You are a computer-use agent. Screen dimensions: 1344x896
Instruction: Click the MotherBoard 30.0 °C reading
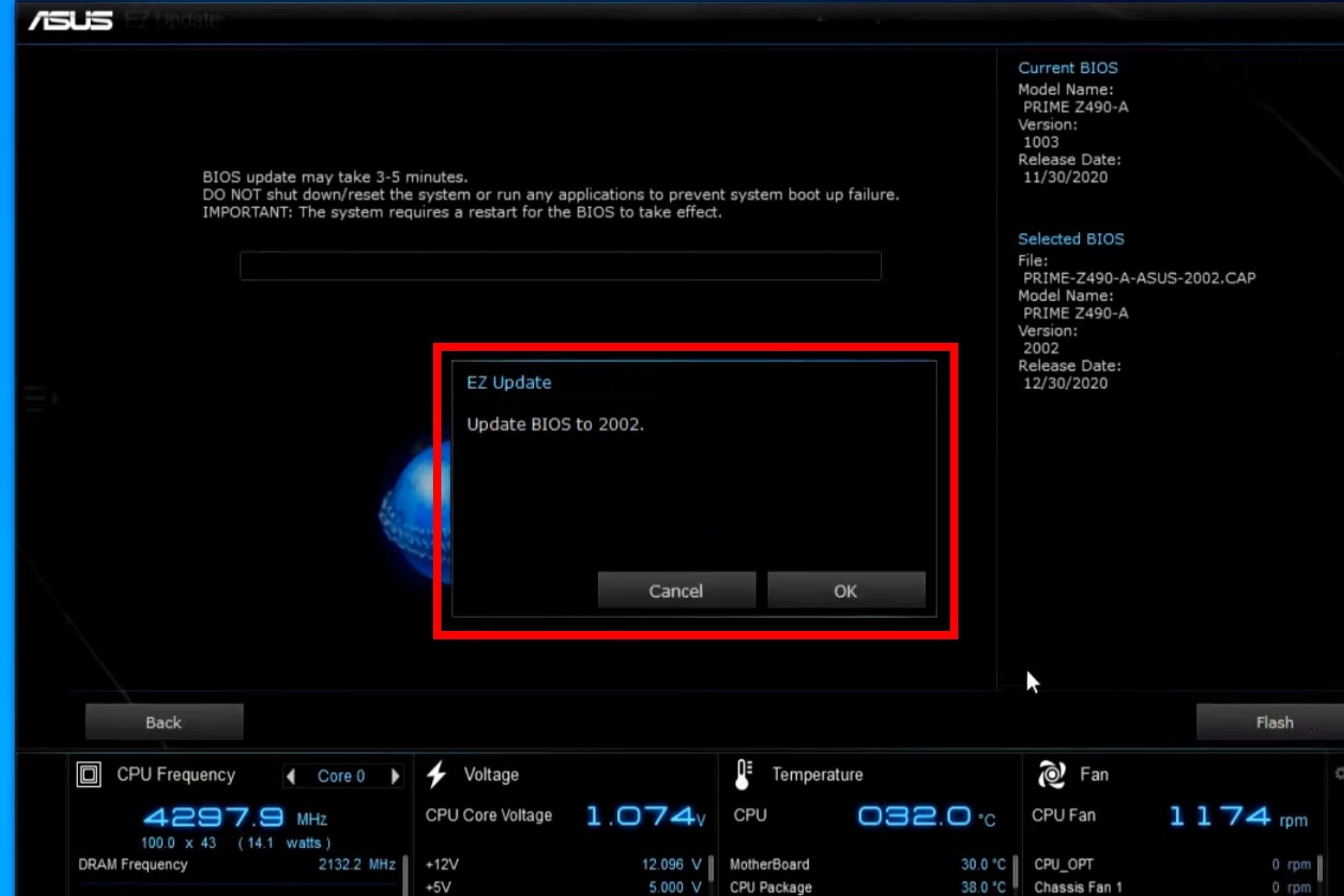click(983, 865)
